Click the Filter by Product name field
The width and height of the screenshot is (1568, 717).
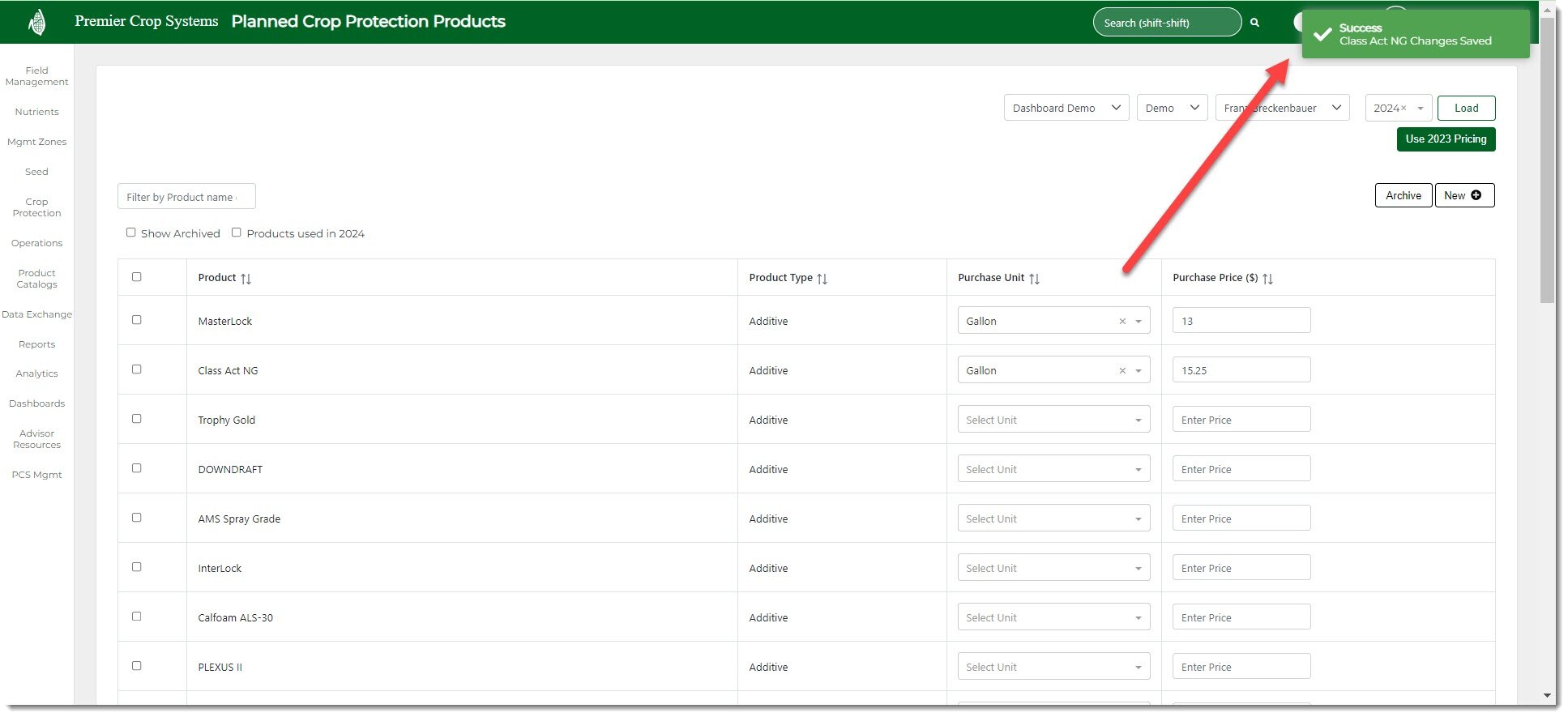(x=186, y=197)
